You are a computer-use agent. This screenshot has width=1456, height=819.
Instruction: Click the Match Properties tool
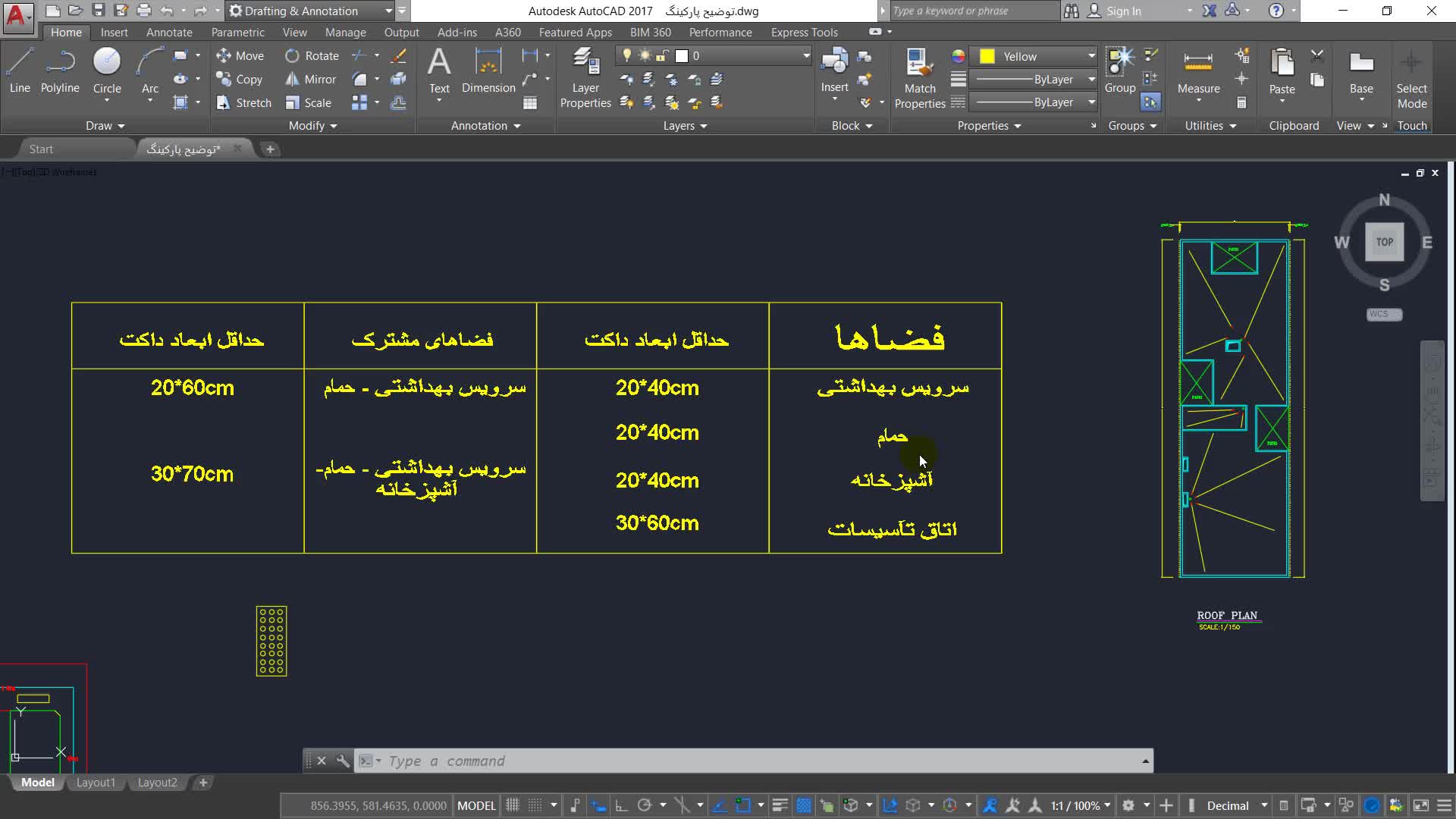point(919,77)
